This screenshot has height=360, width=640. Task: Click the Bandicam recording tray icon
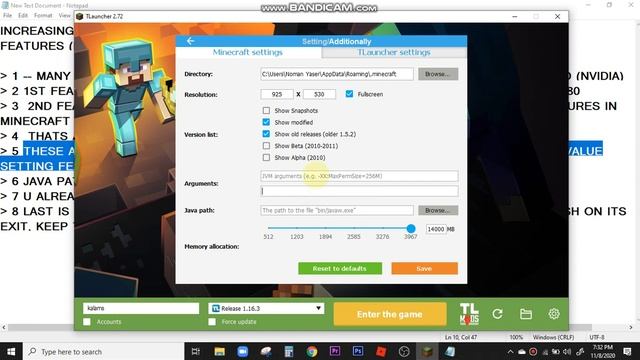click(533, 352)
